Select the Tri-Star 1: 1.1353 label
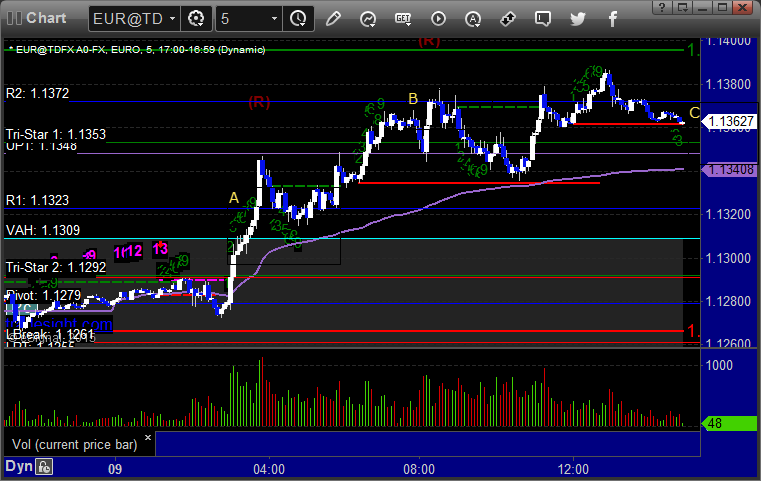This screenshot has height=481, width=761. [x=56, y=134]
